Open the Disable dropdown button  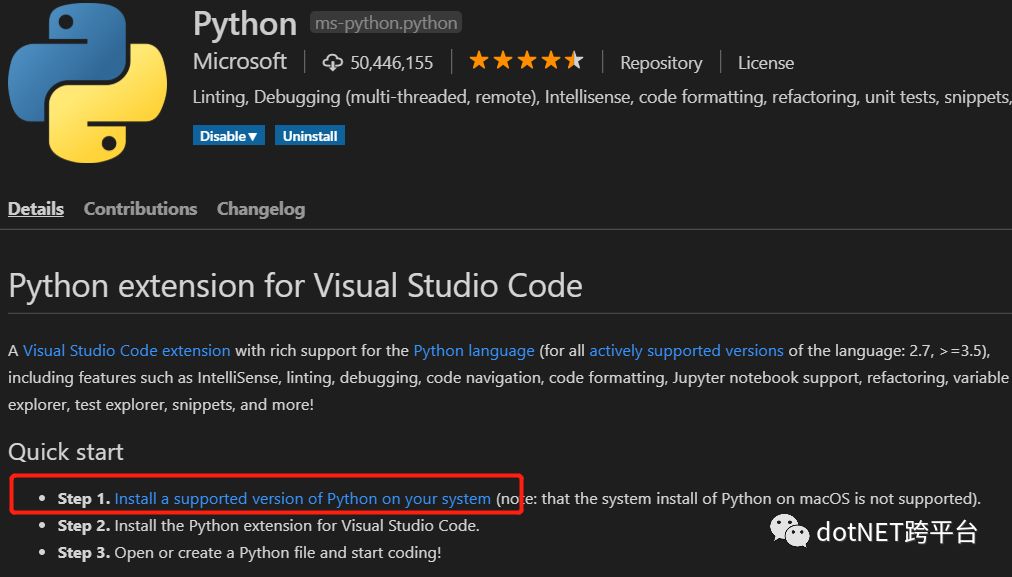point(228,136)
